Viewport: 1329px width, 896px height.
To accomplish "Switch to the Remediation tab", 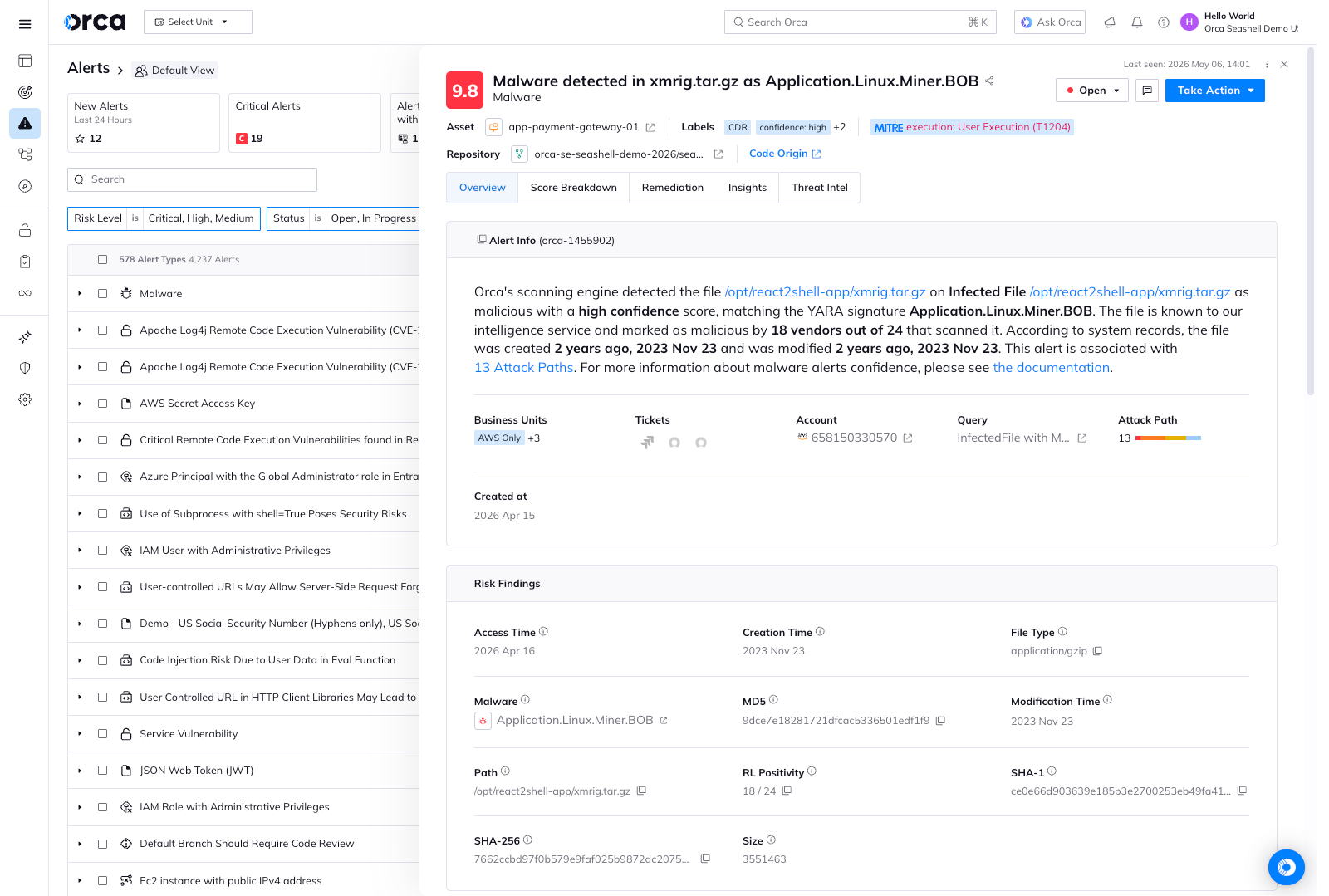I will pos(673,188).
